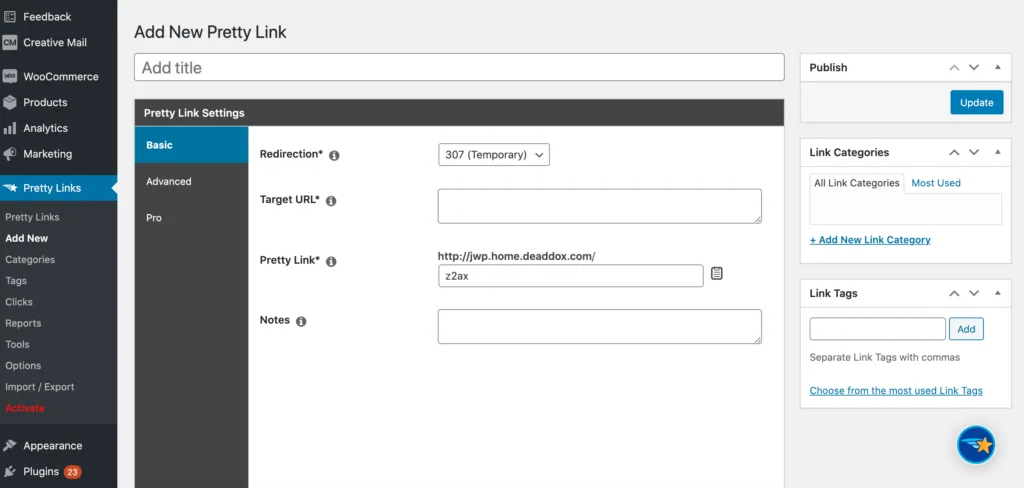This screenshot has width=1024, height=488.
Task: Select the Pro settings tab
Action: pos(154,217)
